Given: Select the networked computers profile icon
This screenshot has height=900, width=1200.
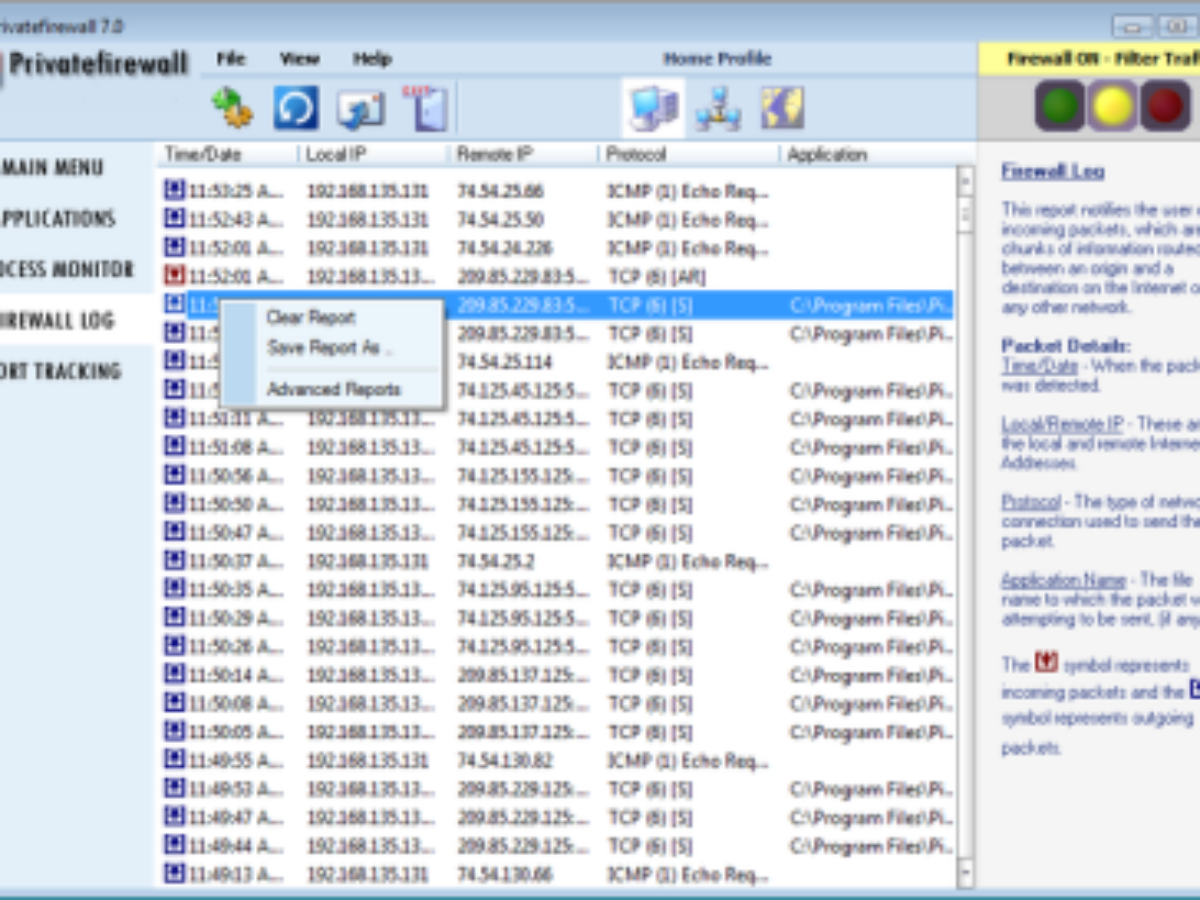Looking at the screenshot, I should click(x=718, y=109).
